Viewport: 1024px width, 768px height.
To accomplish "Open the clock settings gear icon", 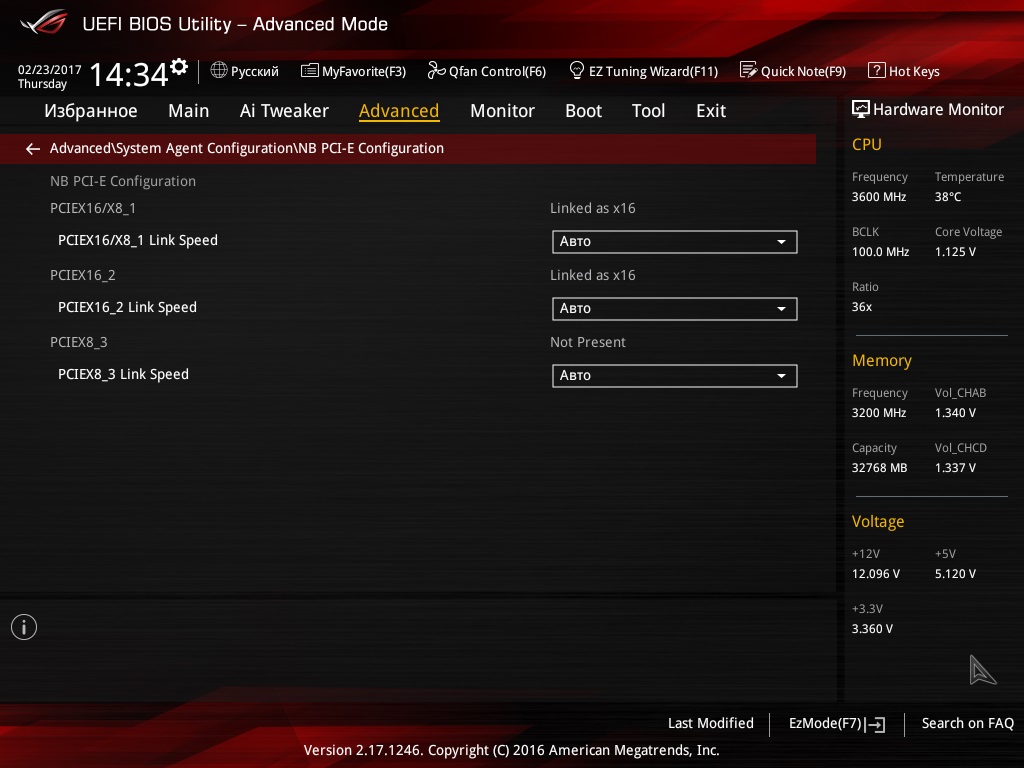I will pos(179,67).
